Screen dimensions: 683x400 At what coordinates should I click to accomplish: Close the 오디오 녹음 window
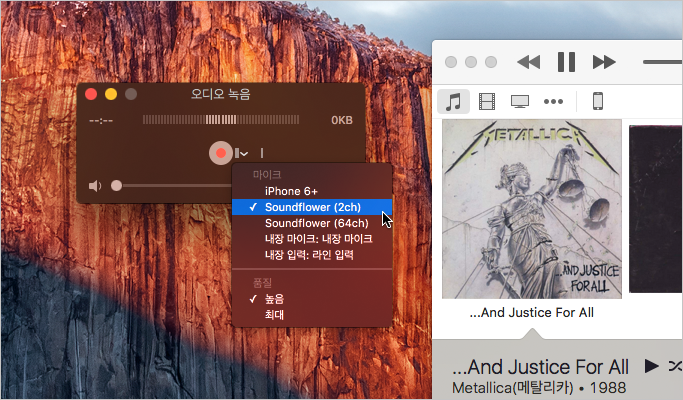[x=91, y=94]
